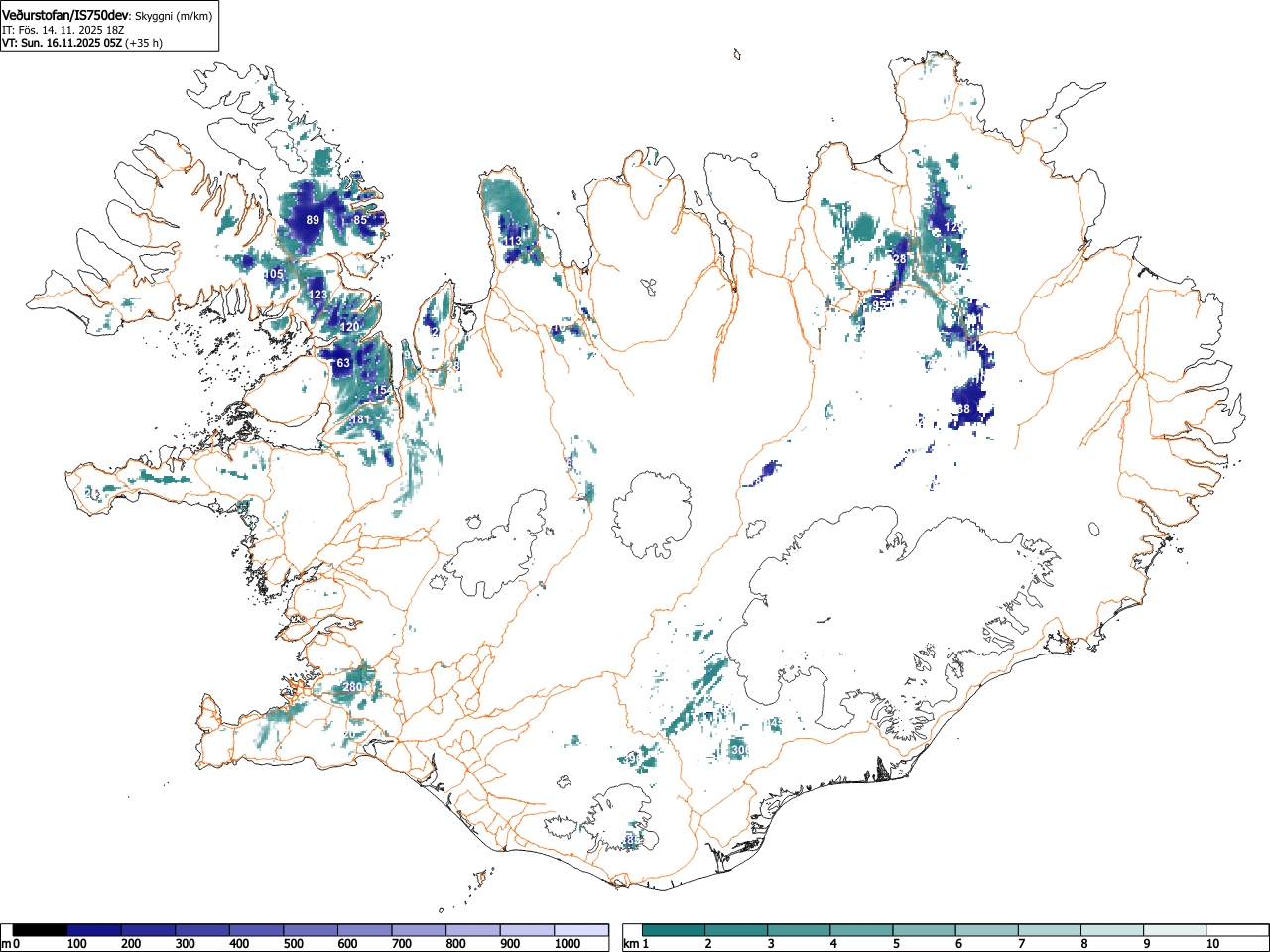Click the visibility value 63 on map
Image resolution: width=1270 pixels, height=952 pixels.
pos(343,363)
